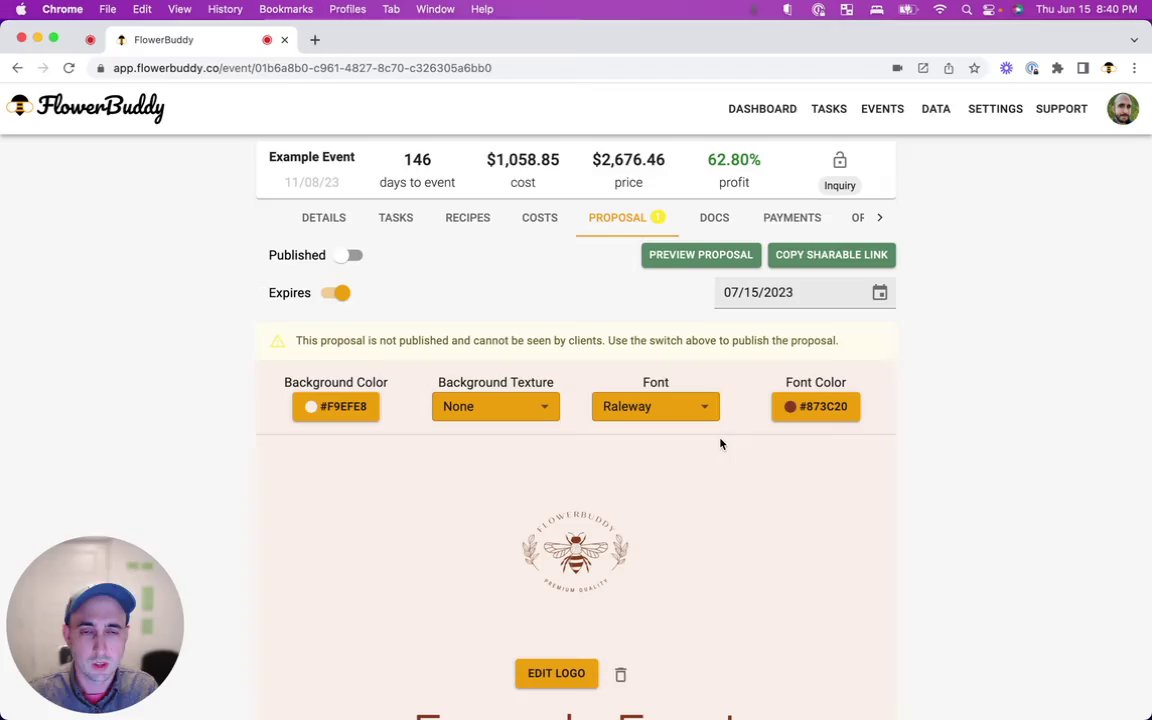The image size is (1152, 720).
Task: Open Settings in top navigation
Action: click(996, 109)
